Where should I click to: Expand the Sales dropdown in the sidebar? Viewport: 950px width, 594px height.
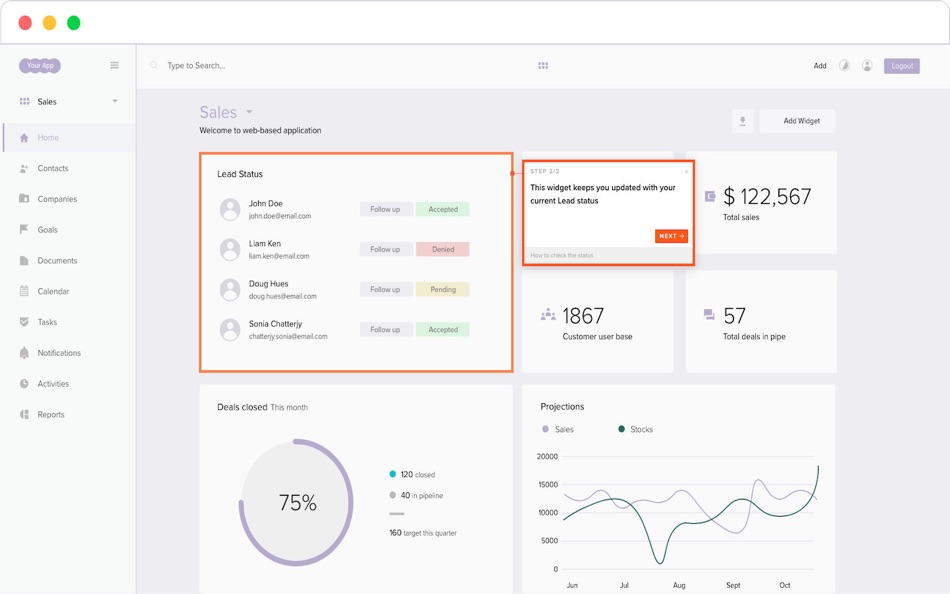tap(115, 101)
